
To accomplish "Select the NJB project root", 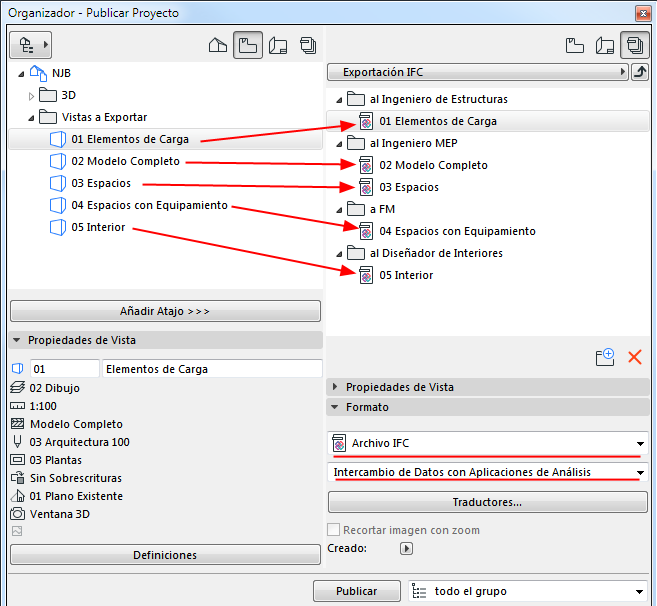I will [x=50, y=73].
